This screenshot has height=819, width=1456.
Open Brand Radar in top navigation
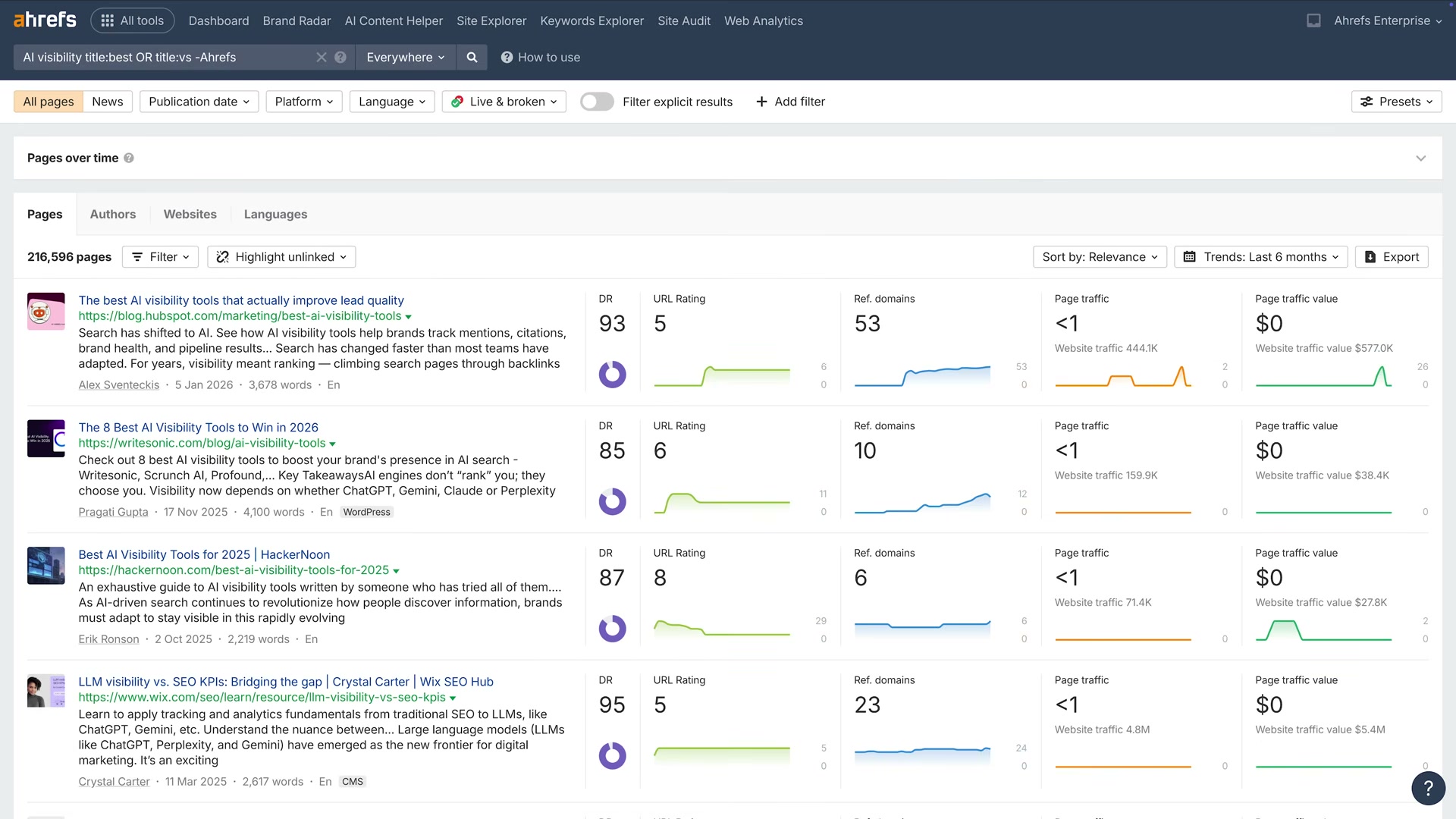pos(297,20)
